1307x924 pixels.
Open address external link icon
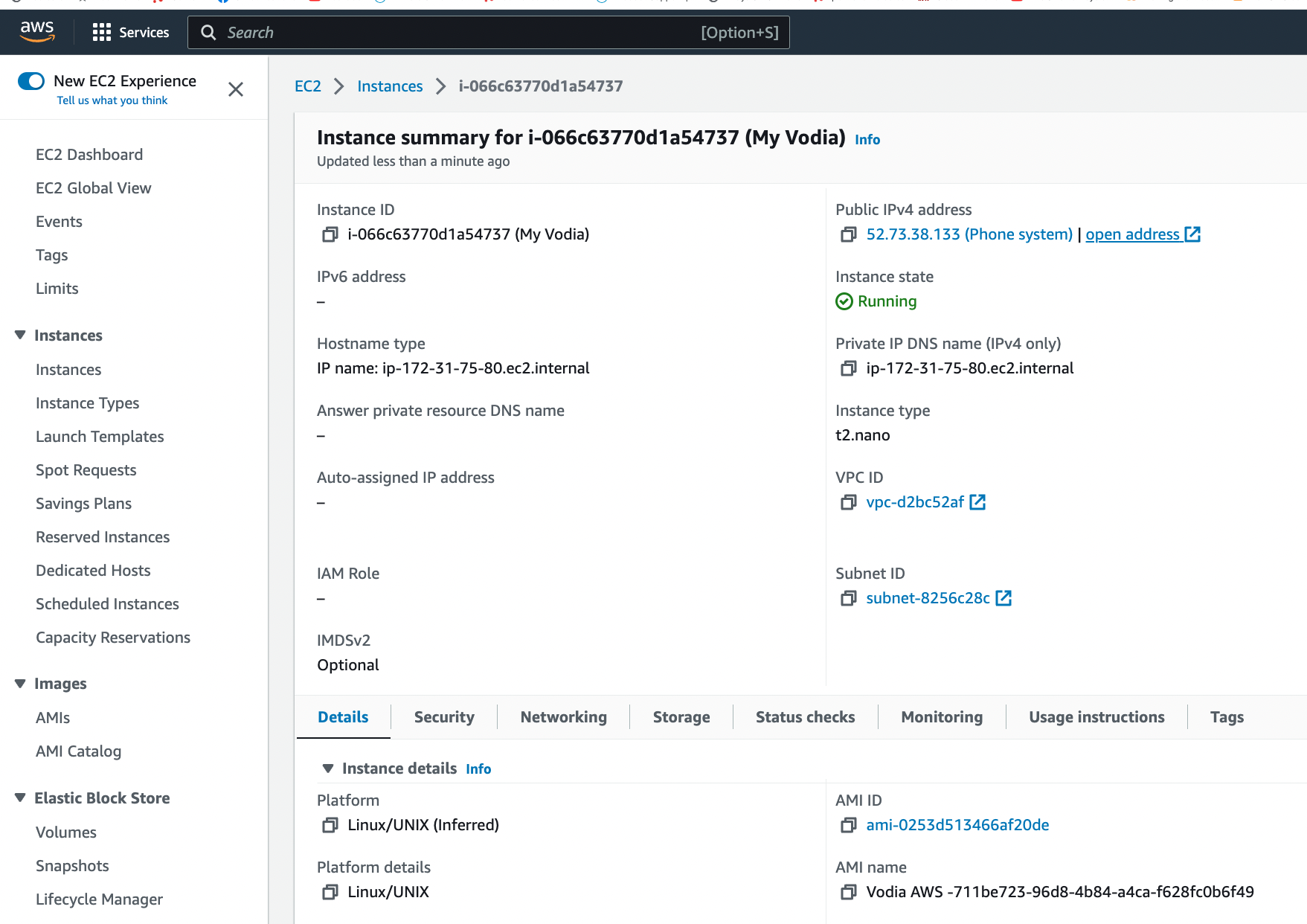coord(1192,234)
